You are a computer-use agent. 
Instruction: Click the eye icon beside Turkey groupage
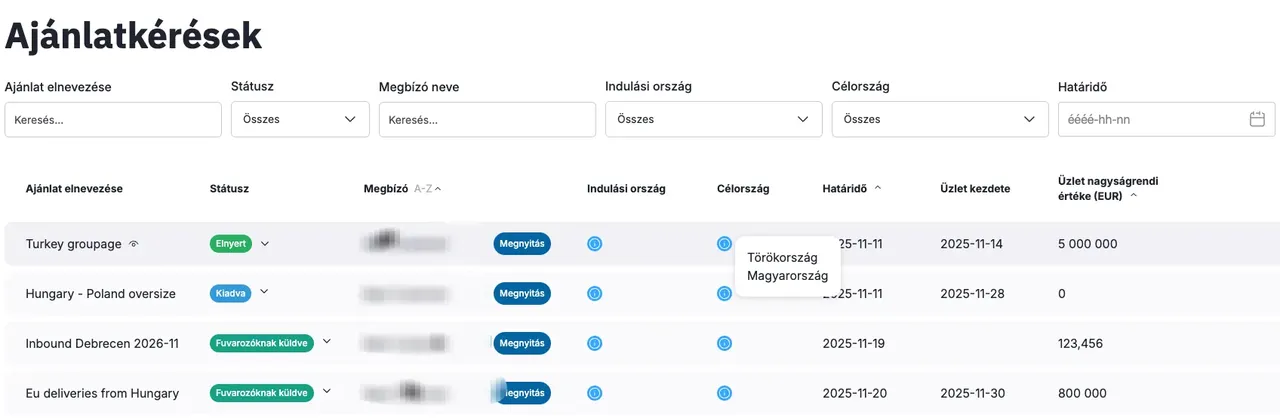point(134,244)
